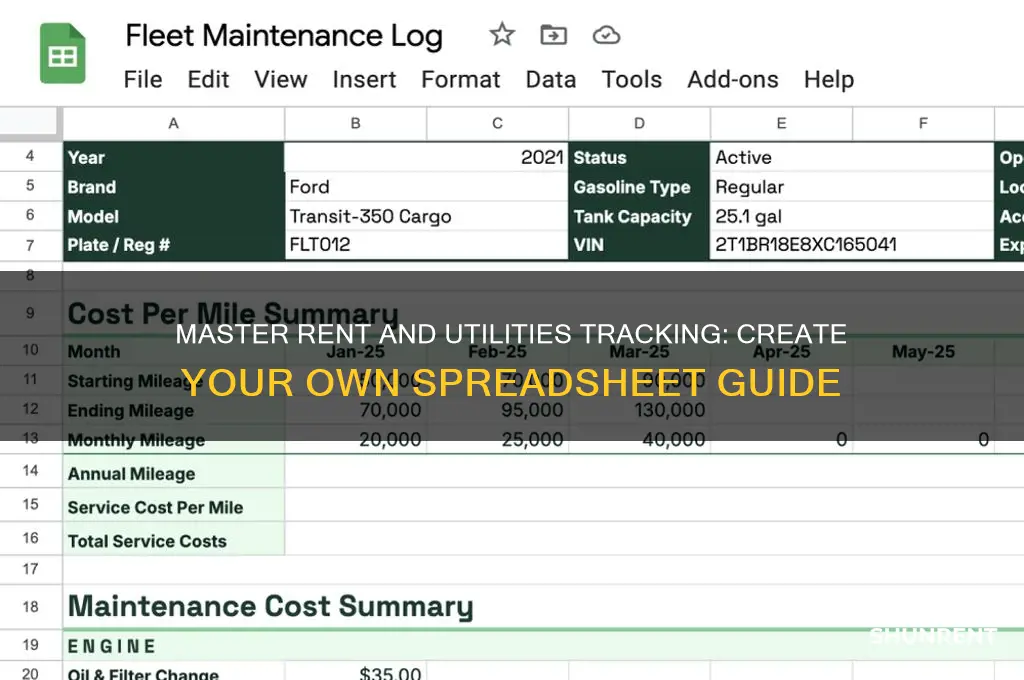Screen dimensions: 1024x680
Task: Click the Model label cell
Action: [x=174, y=216]
